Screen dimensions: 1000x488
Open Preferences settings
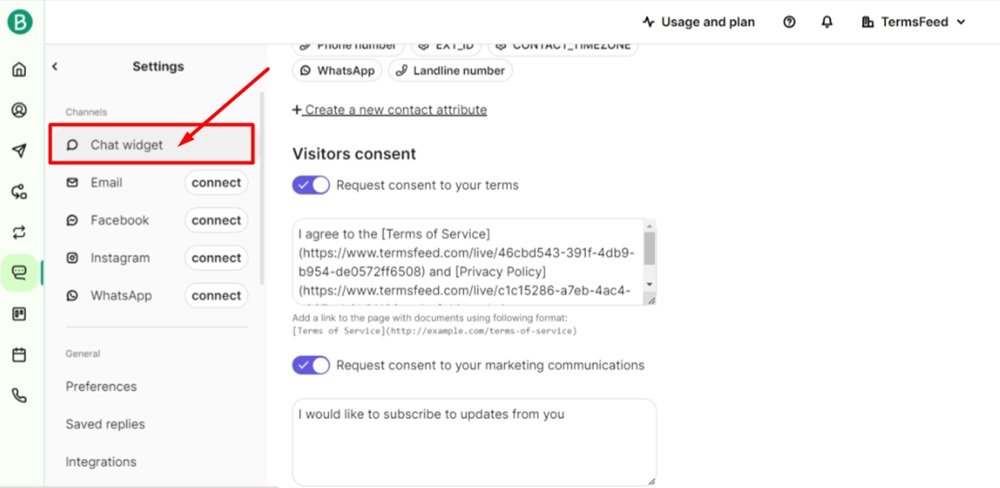(x=101, y=387)
